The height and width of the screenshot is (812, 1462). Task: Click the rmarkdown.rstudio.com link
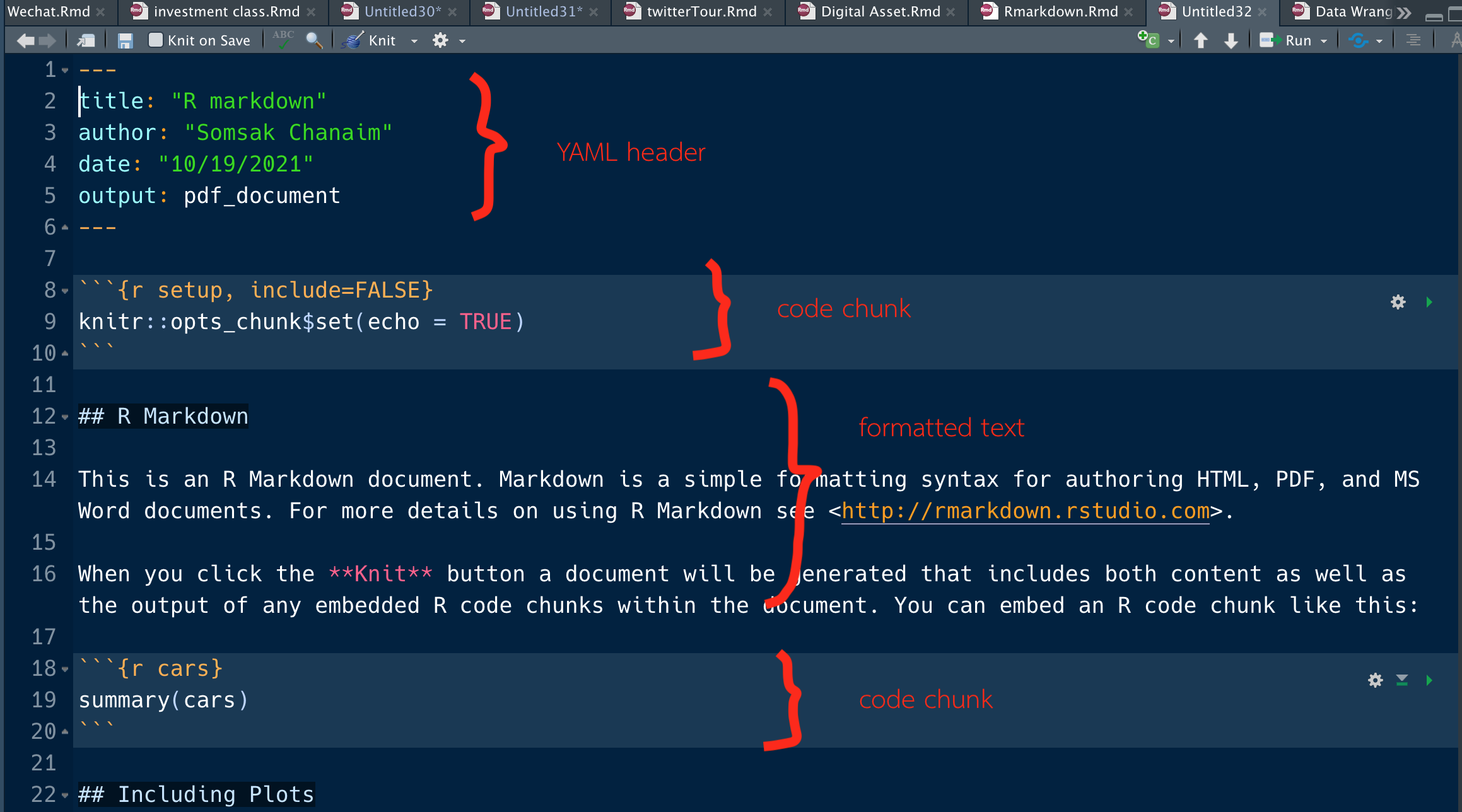[x=1026, y=511]
